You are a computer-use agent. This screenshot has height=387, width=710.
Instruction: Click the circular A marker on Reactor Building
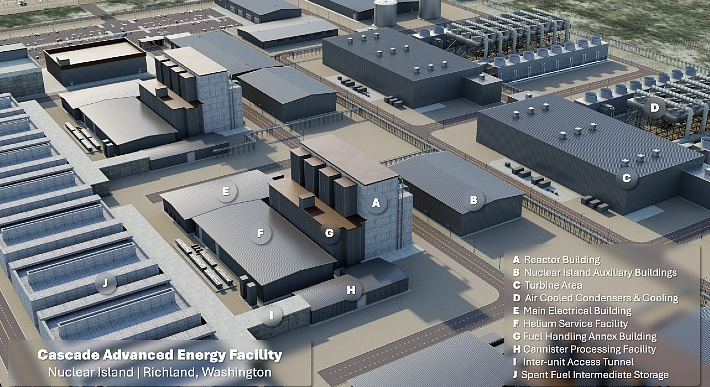[376, 203]
